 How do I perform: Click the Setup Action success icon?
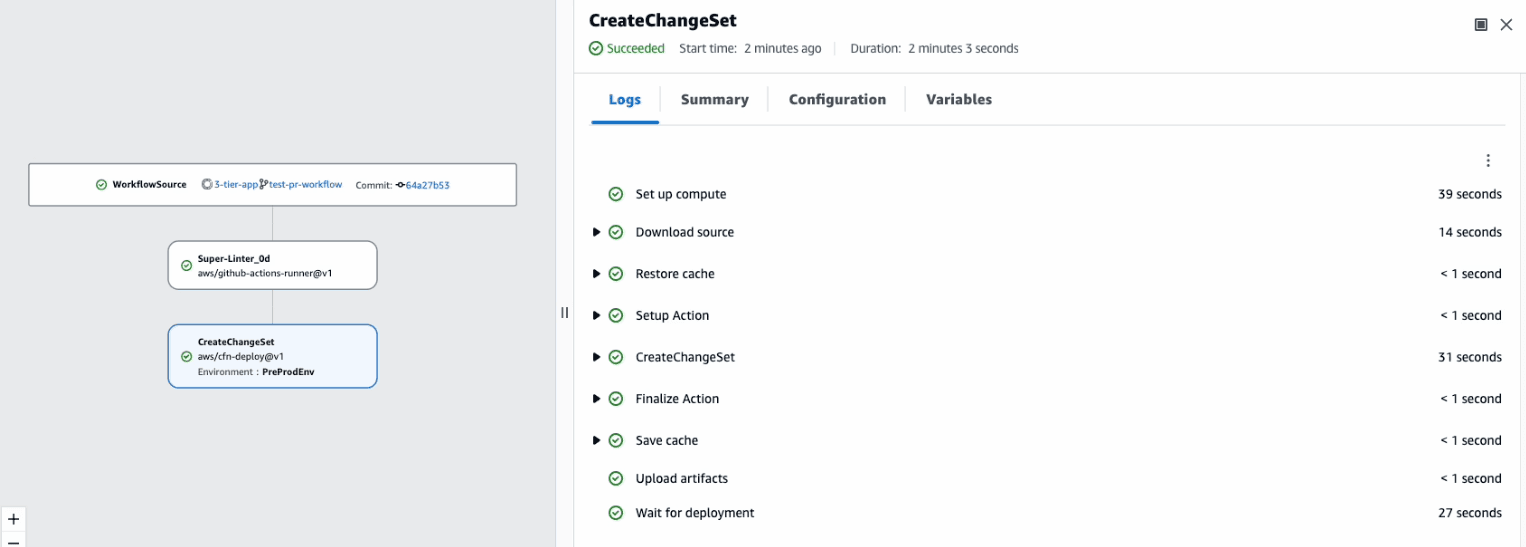(x=616, y=315)
